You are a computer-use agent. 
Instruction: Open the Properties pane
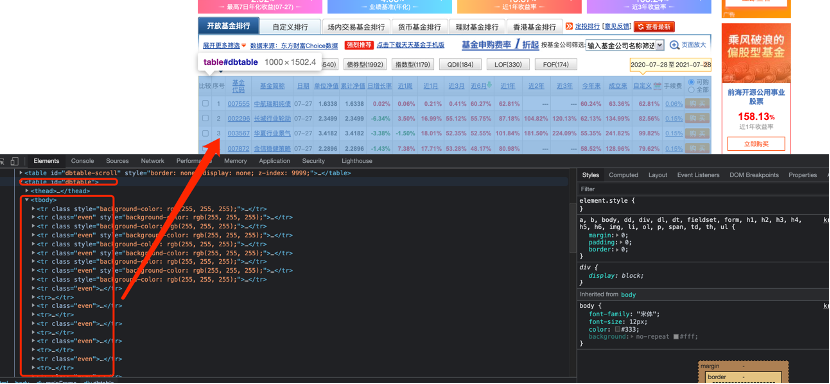tap(802, 175)
